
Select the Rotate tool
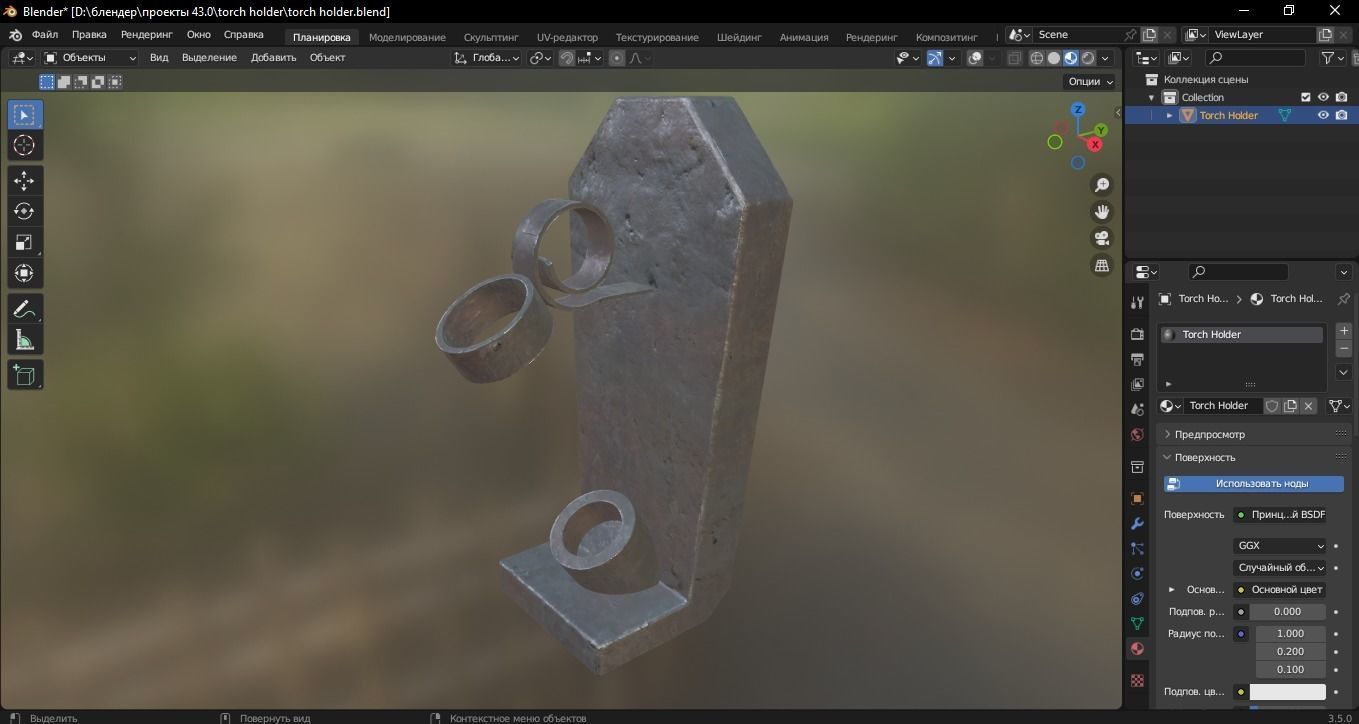coord(25,211)
